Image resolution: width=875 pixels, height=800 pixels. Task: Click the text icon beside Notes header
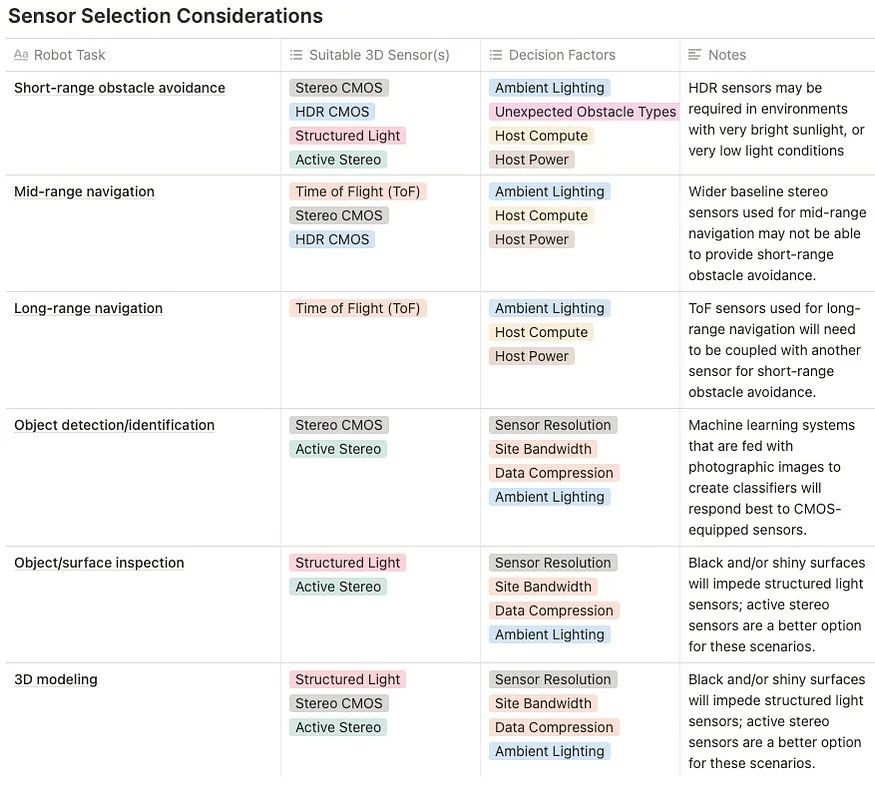coord(695,55)
